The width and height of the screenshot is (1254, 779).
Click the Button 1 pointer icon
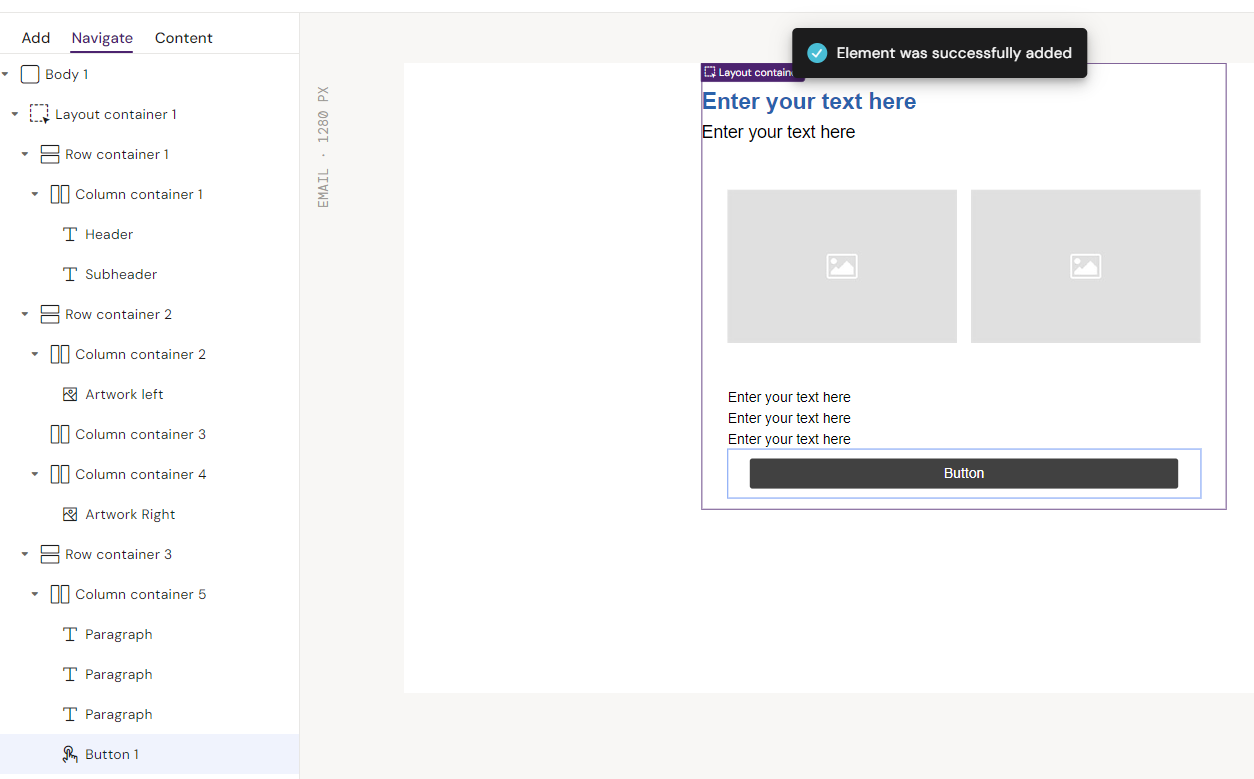point(70,754)
